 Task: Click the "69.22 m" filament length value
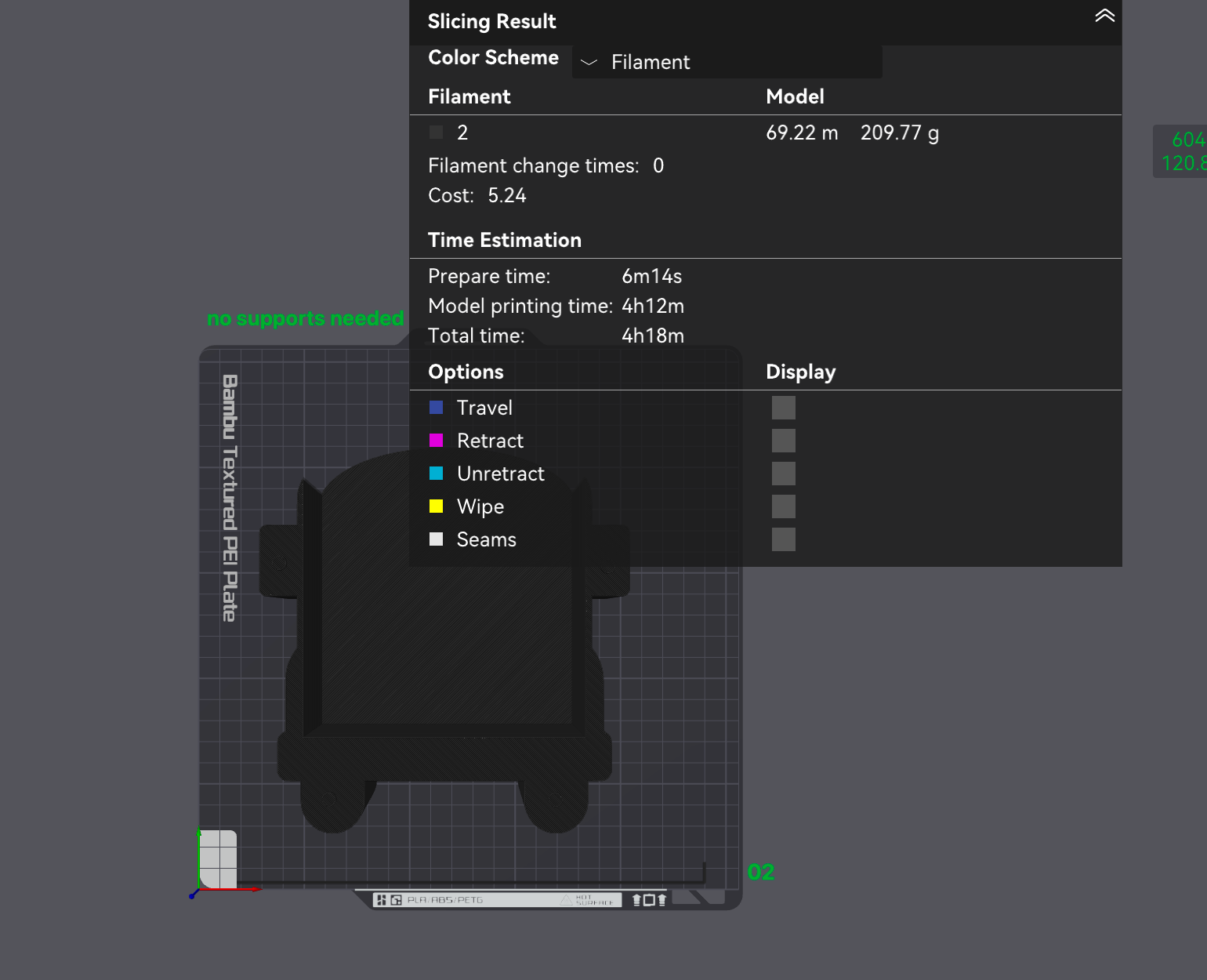[802, 132]
